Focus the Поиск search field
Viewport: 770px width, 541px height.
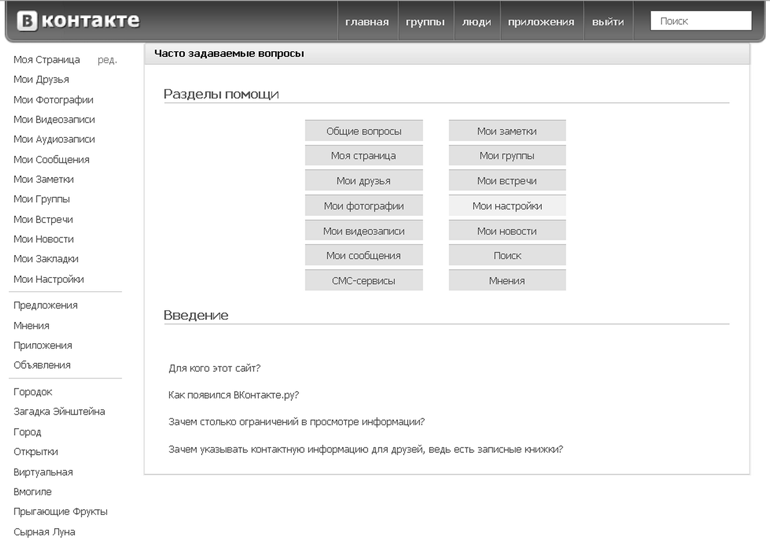pos(701,21)
